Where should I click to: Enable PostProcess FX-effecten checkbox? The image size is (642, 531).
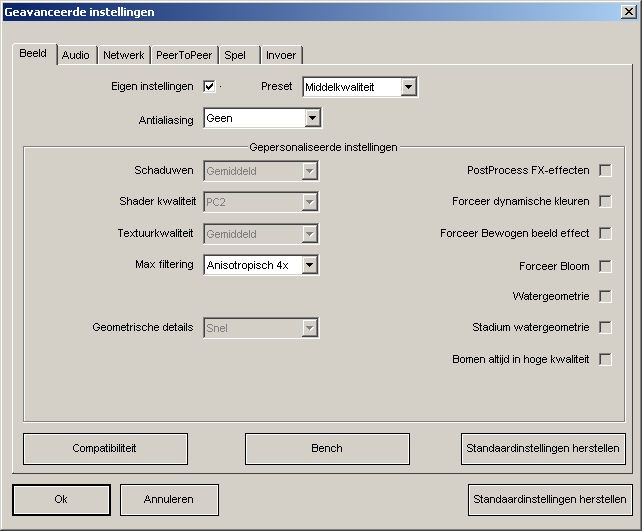pyautogui.click(x=605, y=170)
